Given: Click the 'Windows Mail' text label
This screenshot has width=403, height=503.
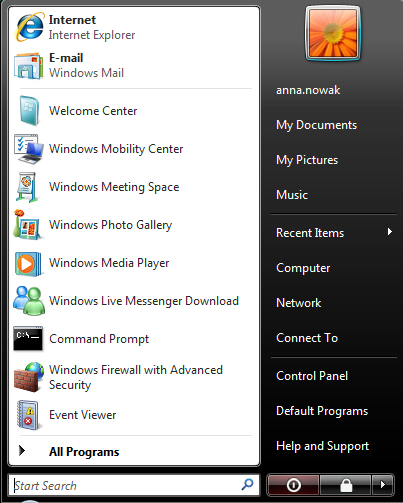Looking at the screenshot, I should pyautogui.click(x=86, y=73).
